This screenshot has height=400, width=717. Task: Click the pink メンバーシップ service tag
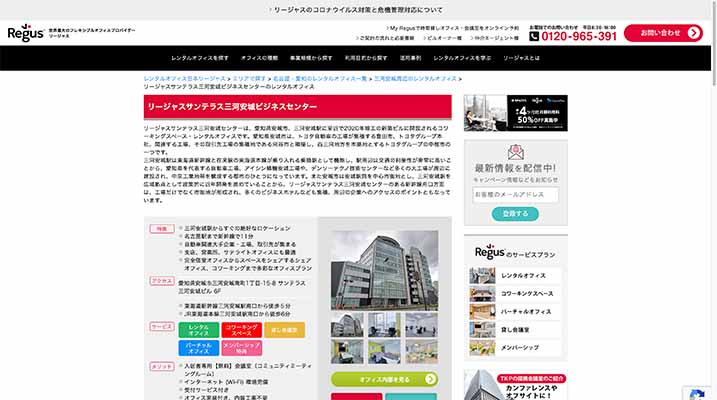click(x=241, y=348)
